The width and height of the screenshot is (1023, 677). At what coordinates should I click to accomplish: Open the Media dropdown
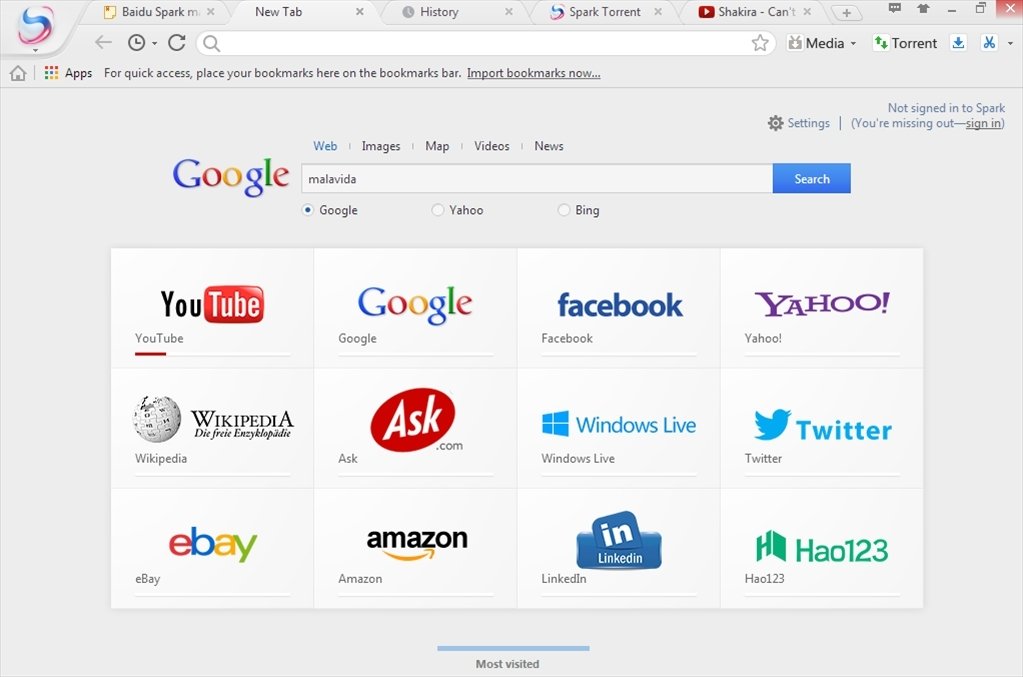click(821, 43)
